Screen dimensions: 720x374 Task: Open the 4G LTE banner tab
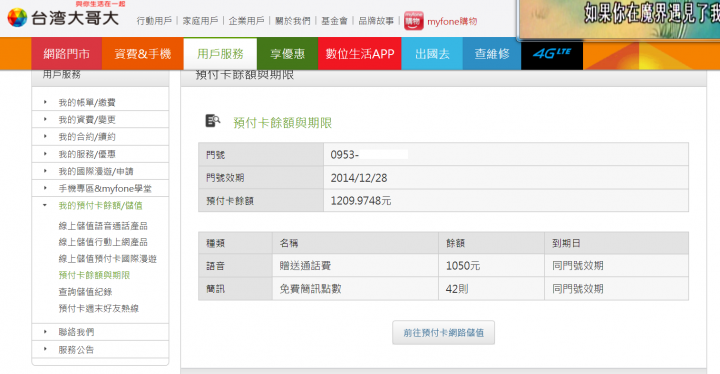coord(552,54)
